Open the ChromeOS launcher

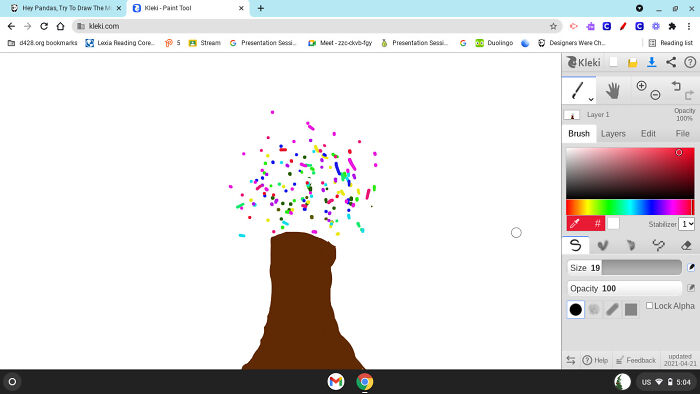12,382
